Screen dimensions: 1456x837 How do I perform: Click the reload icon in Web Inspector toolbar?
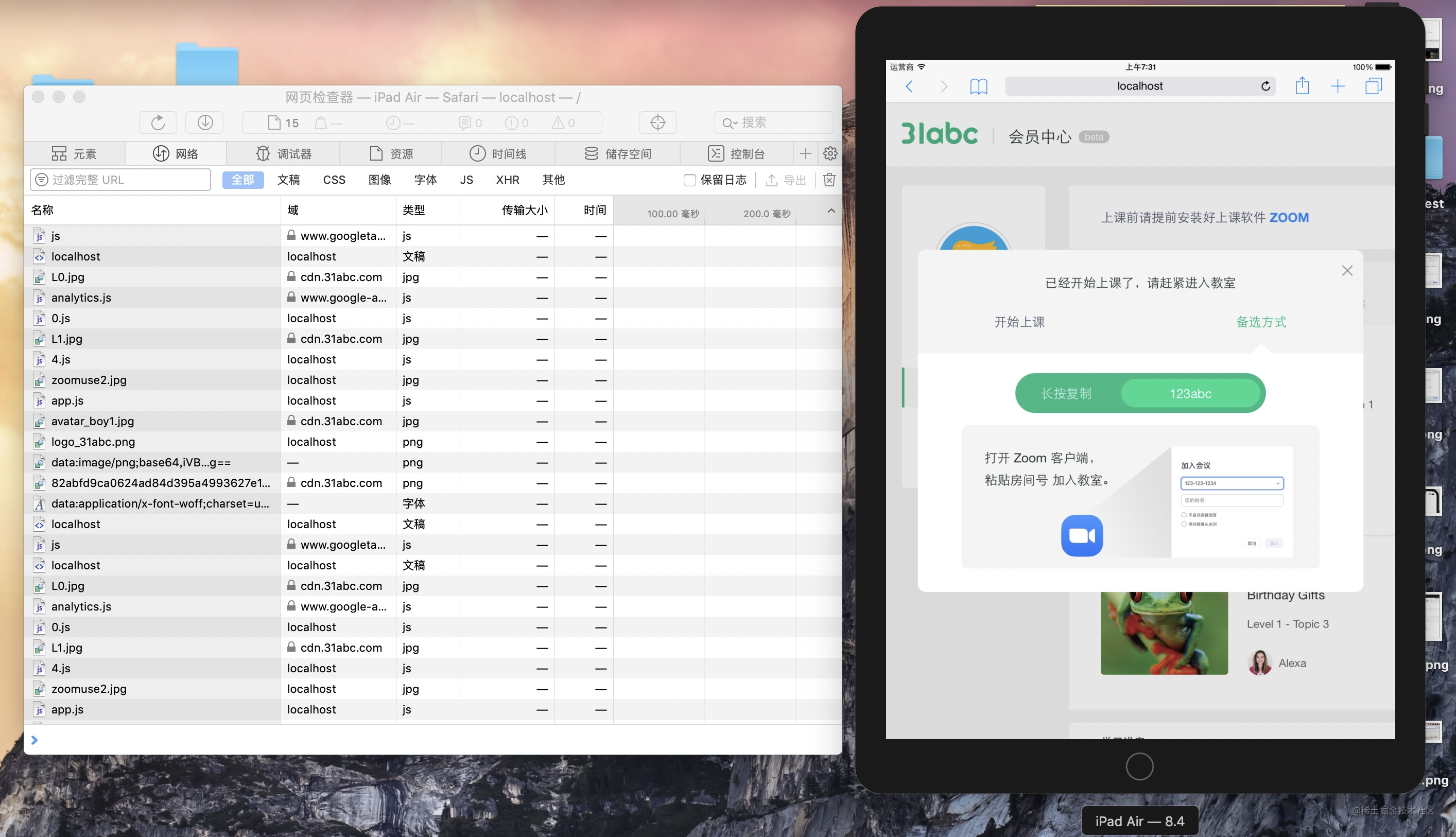[158, 122]
